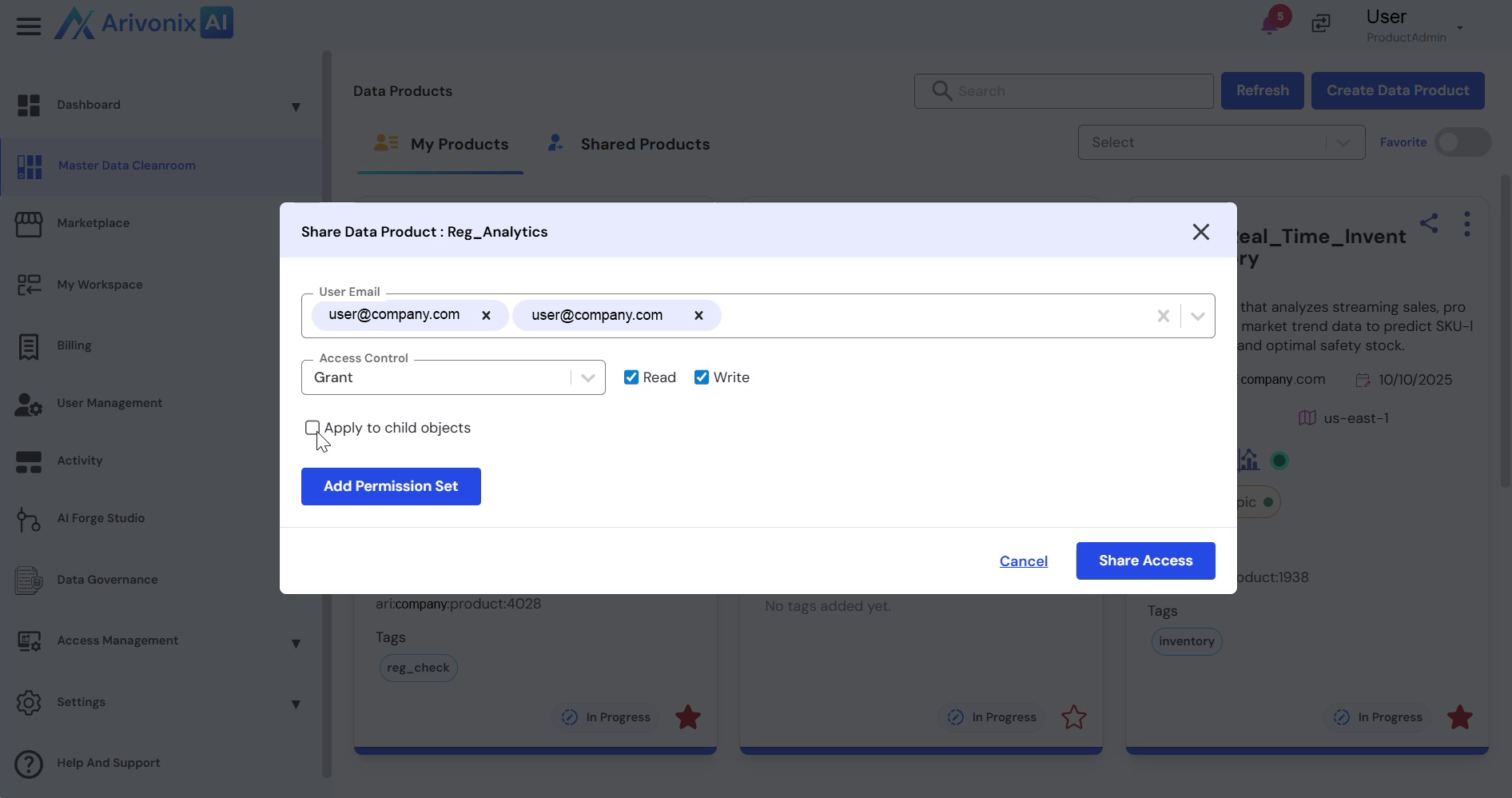
Task: Click the hamburger menu icon
Action: coord(29,26)
